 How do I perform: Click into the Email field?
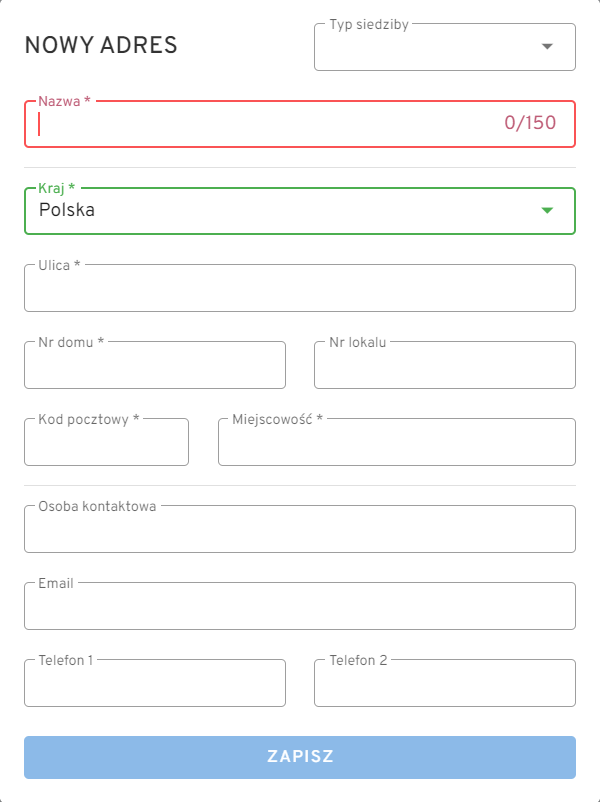click(300, 607)
